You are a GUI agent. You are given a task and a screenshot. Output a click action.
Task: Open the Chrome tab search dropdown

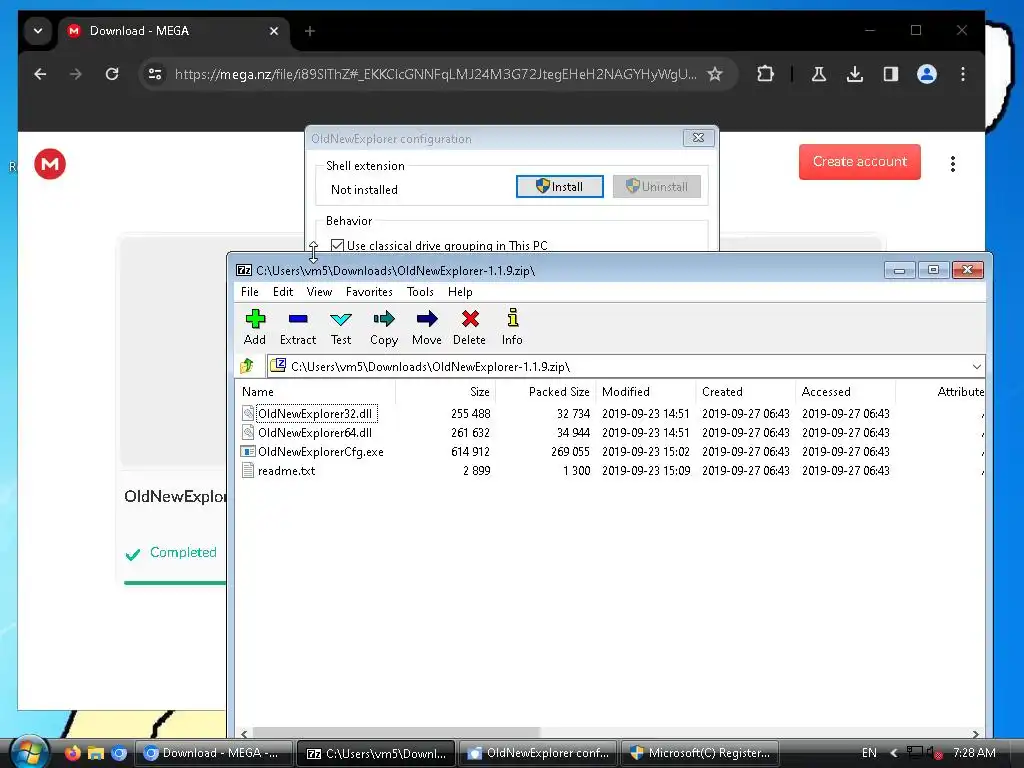pos(38,31)
